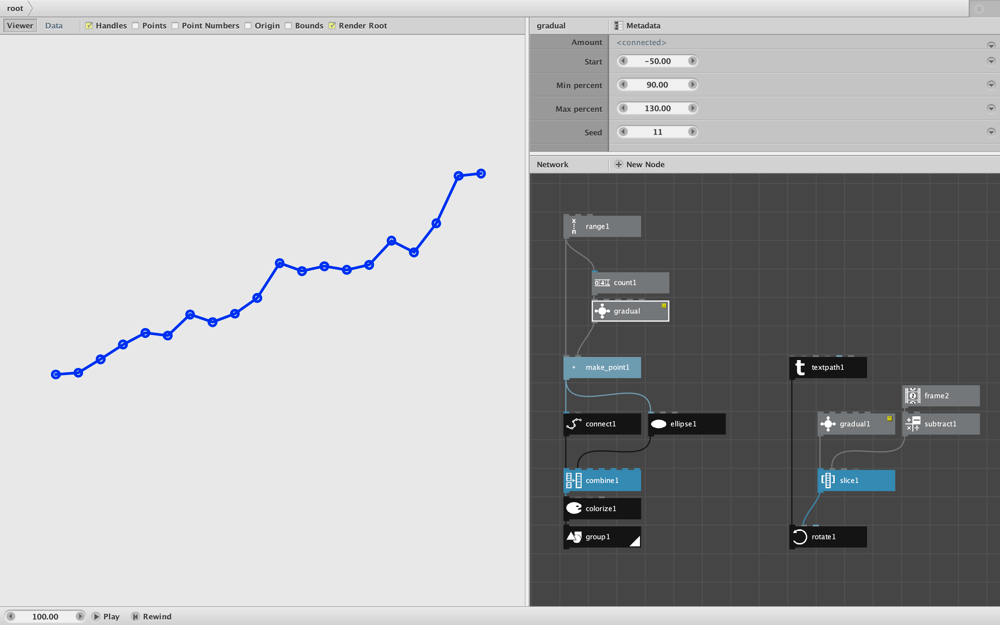1000x625 pixels.
Task: Click the last point handle on the graph
Action: (x=481, y=173)
